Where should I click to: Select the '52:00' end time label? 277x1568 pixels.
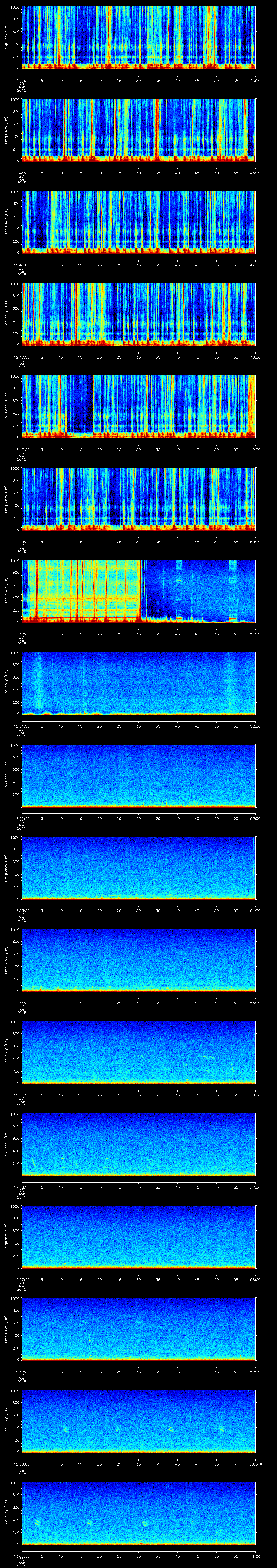(256, 726)
